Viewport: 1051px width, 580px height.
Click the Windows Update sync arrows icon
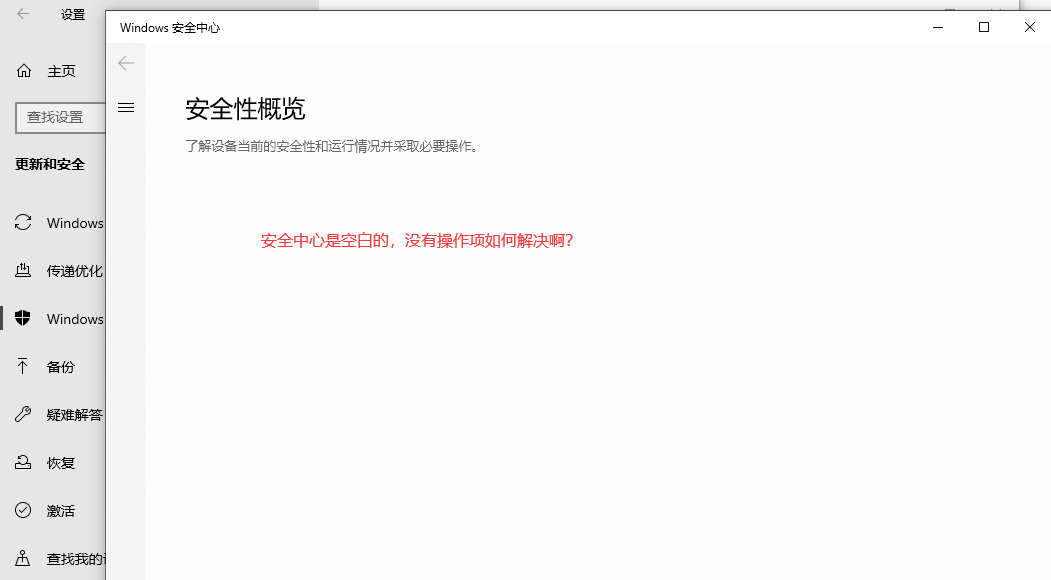[23, 223]
